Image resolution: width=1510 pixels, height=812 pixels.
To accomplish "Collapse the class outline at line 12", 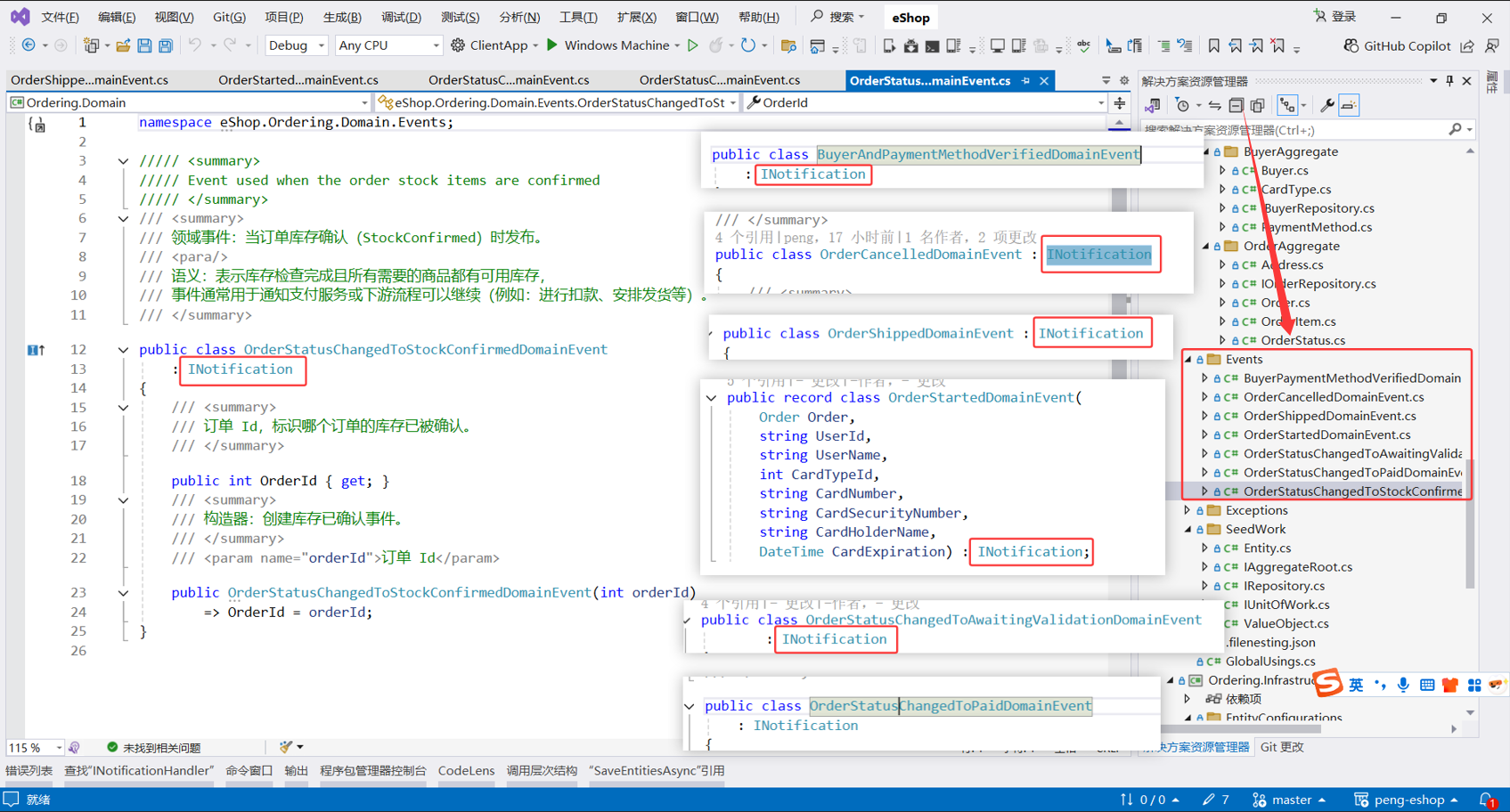I will (x=123, y=350).
